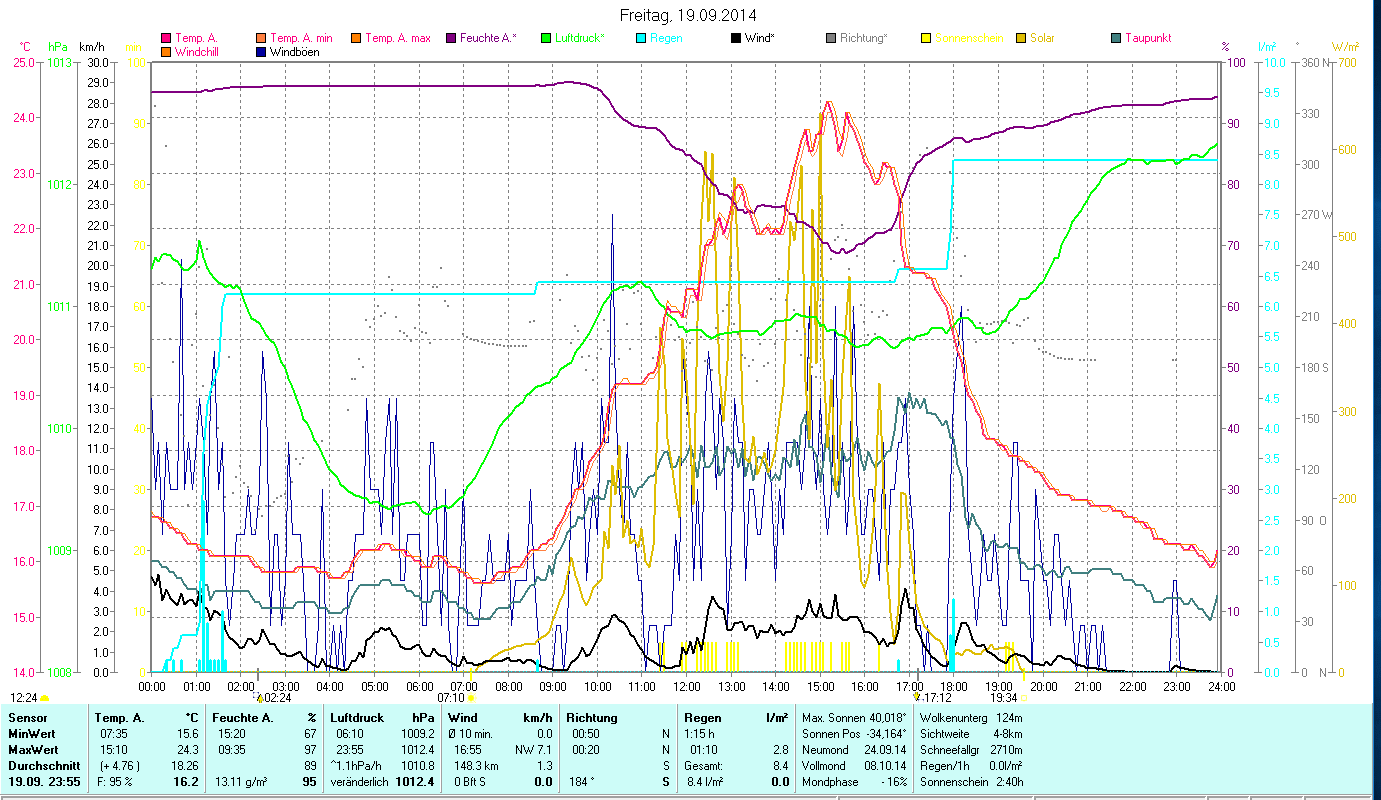This screenshot has width=1381, height=800.
Task: Click the 'Windböen' legend label
Action: [x=295, y=52]
